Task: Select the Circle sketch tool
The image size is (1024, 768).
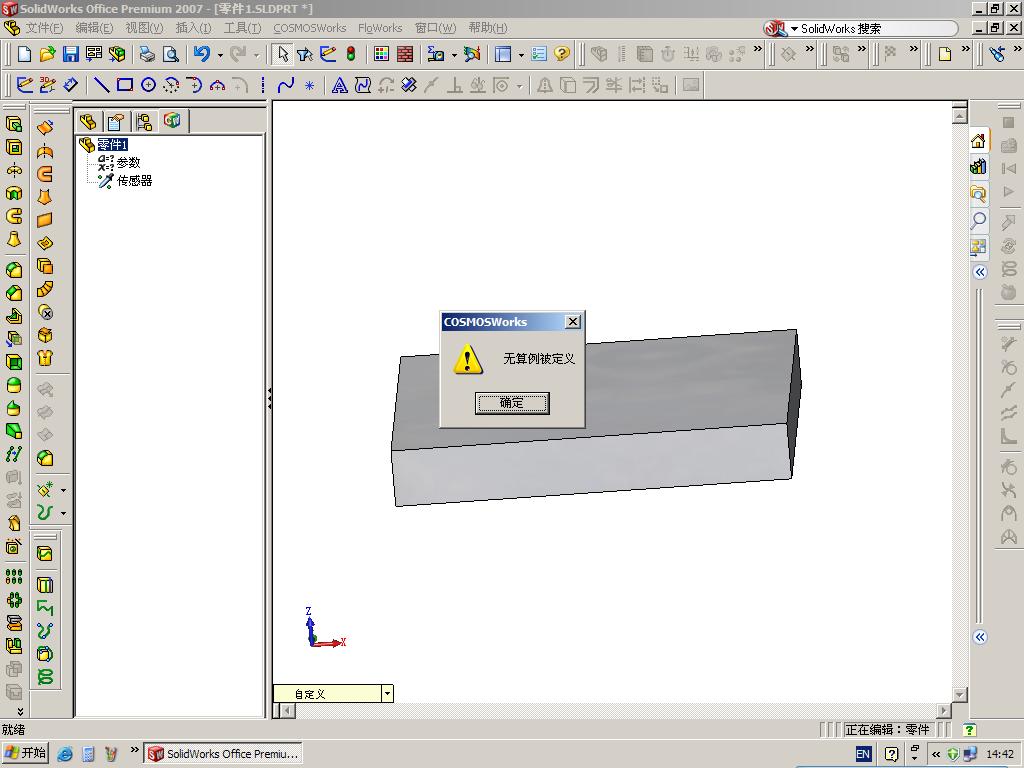Action: pos(148,85)
